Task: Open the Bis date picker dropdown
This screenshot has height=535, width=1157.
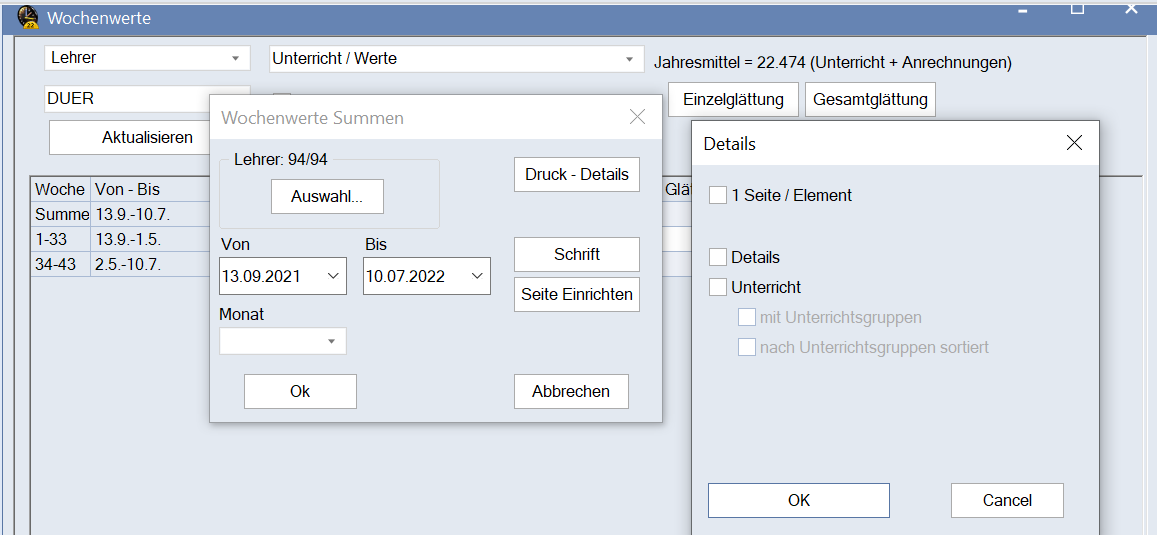Action: [477, 277]
